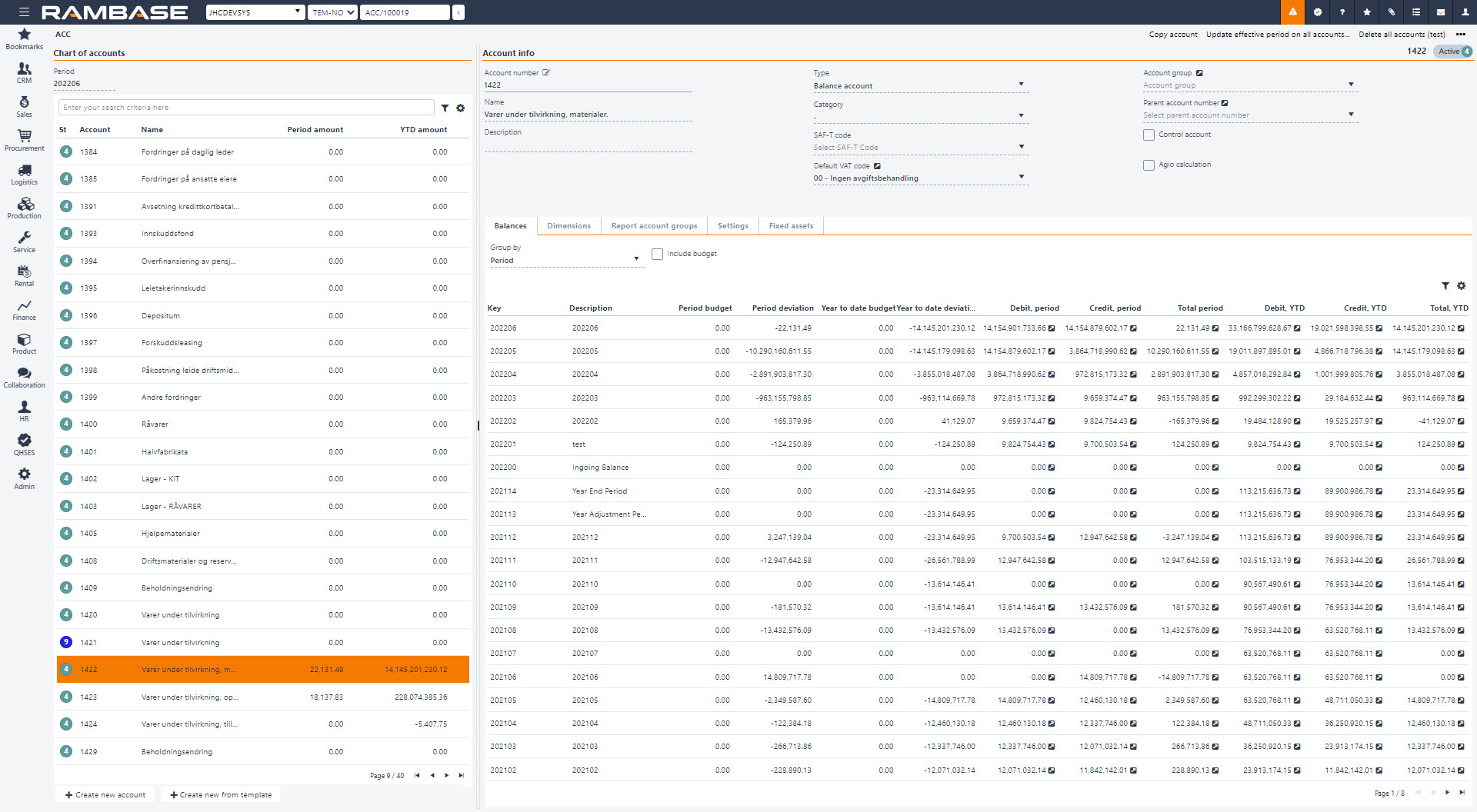1477x812 pixels.
Task: Go to next page of accounts list
Action: (x=446, y=775)
